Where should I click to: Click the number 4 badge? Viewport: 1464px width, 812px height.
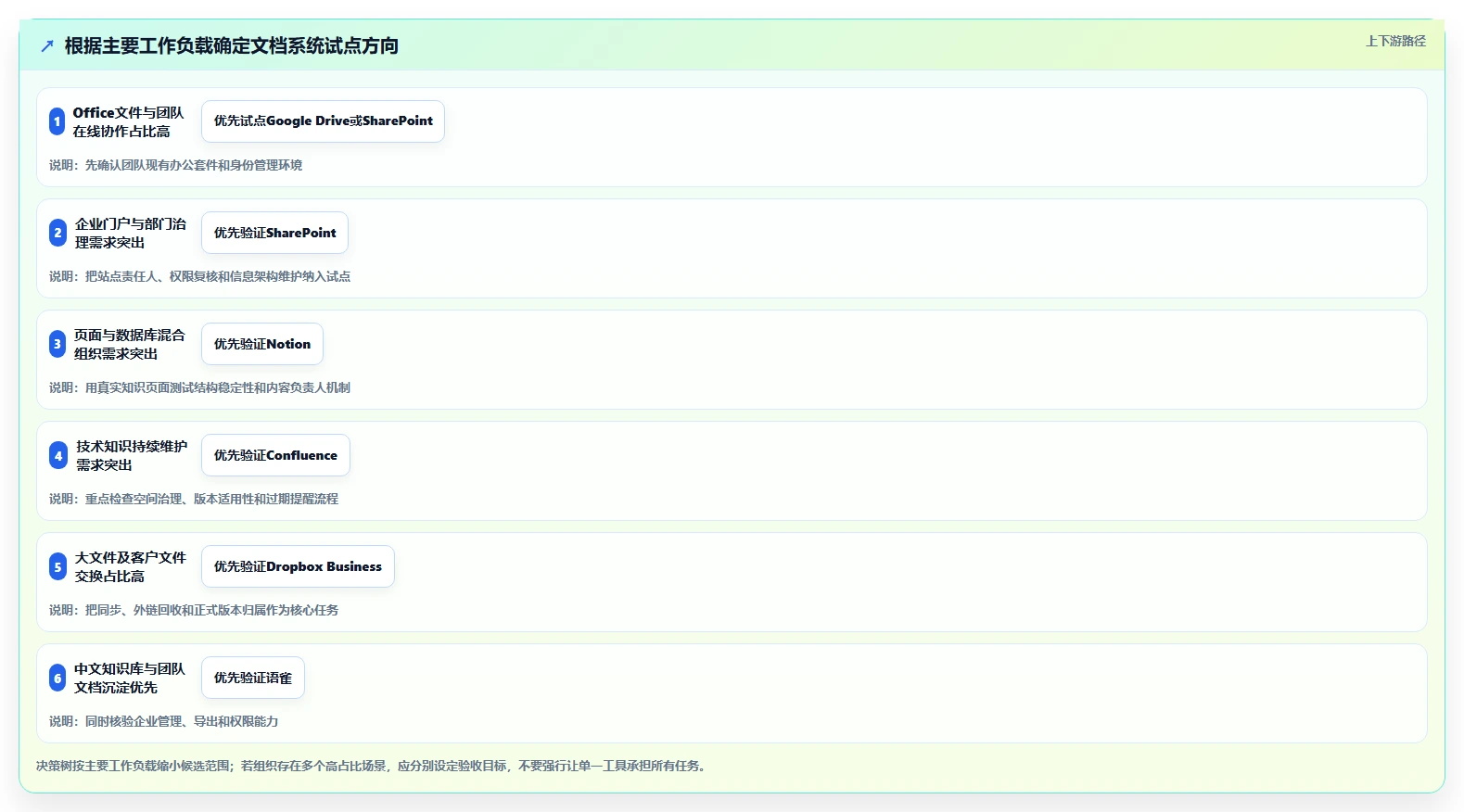pyautogui.click(x=58, y=455)
